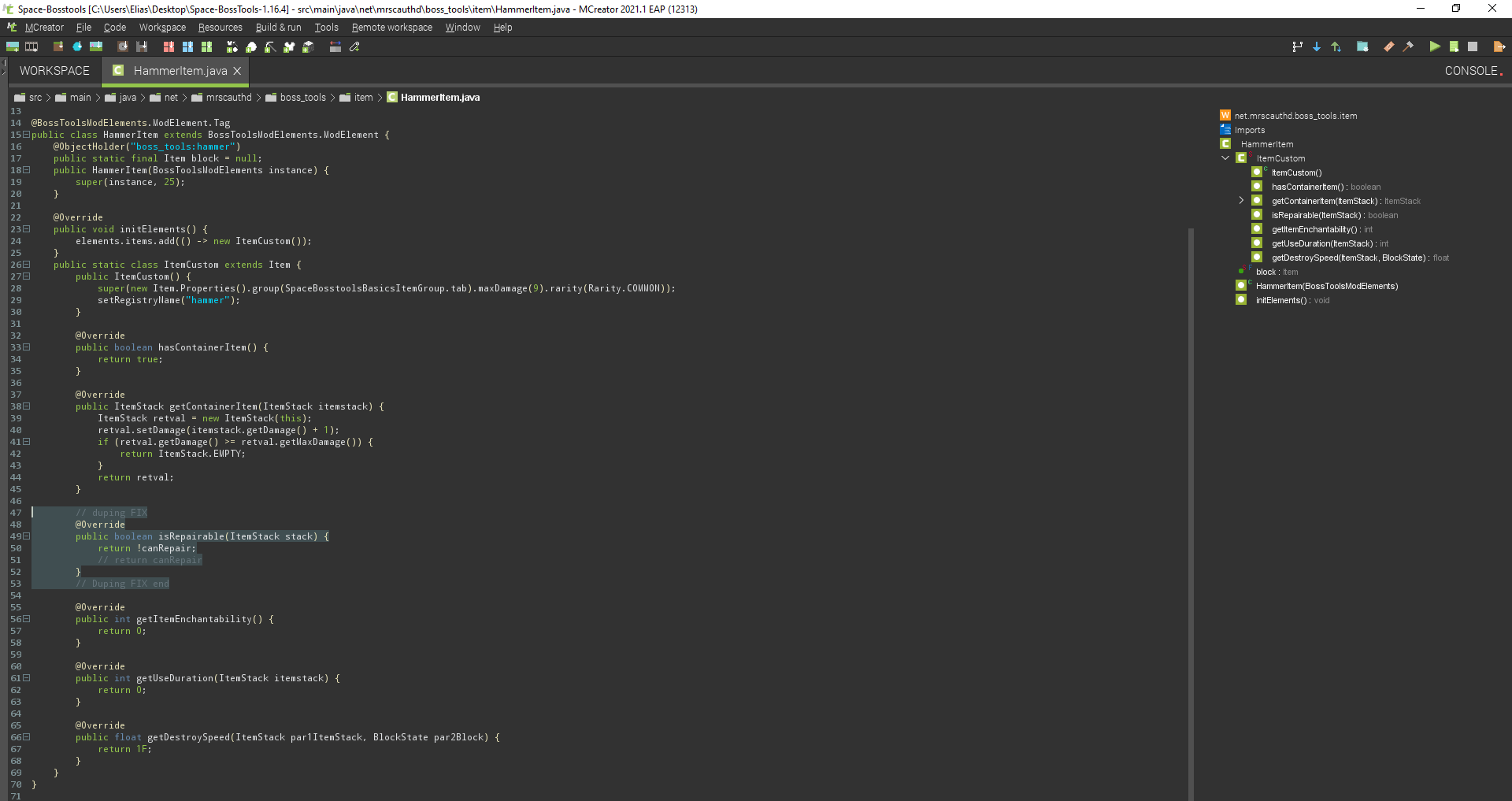The width and height of the screenshot is (1512, 801).
Task: Click the gray stop build icon
Action: click(1473, 46)
